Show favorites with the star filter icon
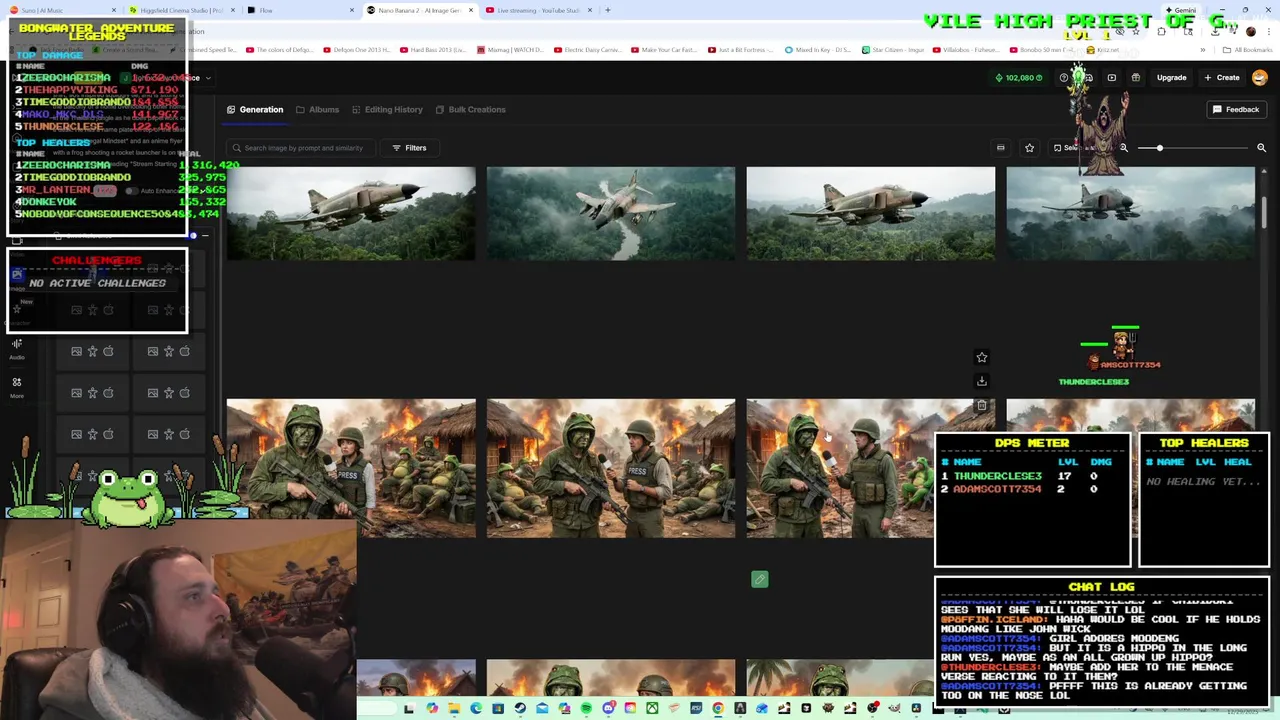 [1029, 148]
